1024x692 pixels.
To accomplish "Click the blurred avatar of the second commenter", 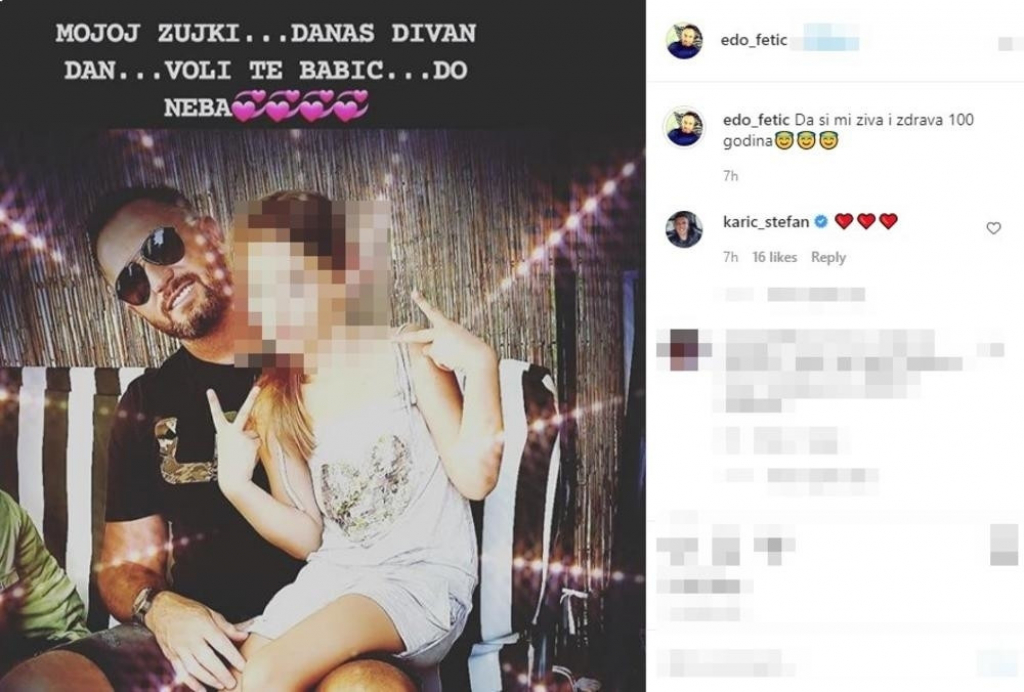I will coord(678,349).
